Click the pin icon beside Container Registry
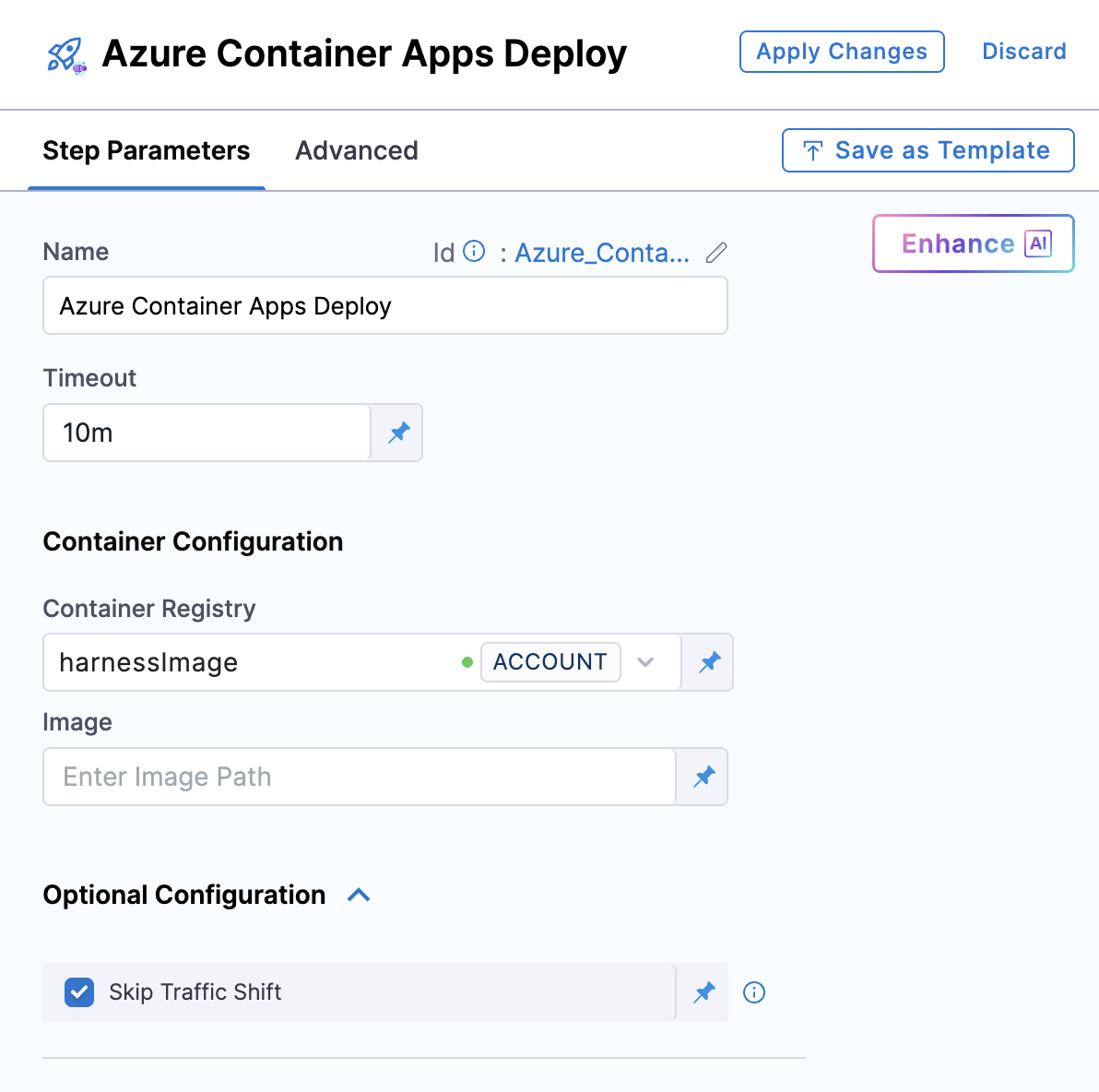The width and height of the screenshot is (1099, 1092). point(709,662)
